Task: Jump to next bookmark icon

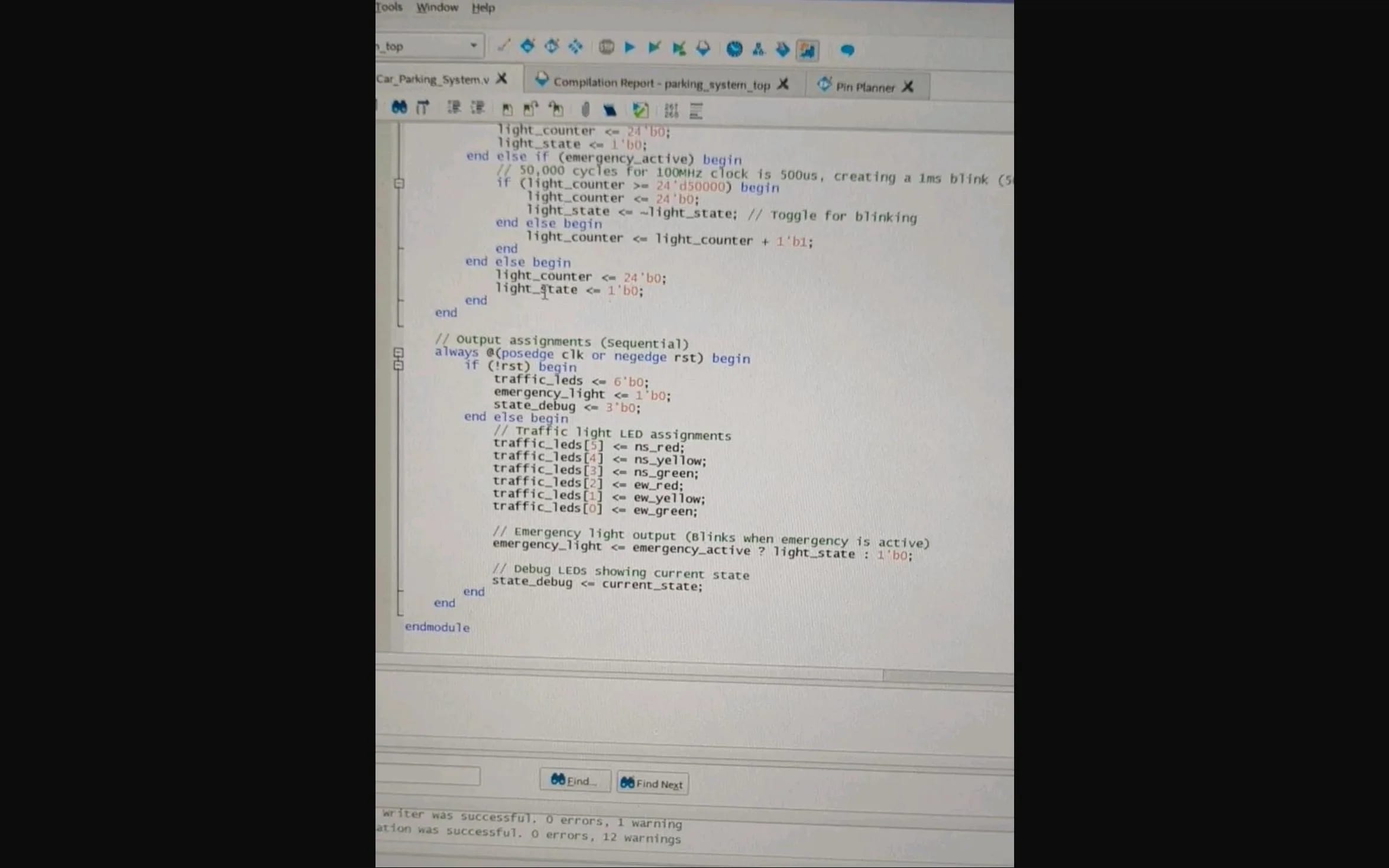Action: click(530, 109)
